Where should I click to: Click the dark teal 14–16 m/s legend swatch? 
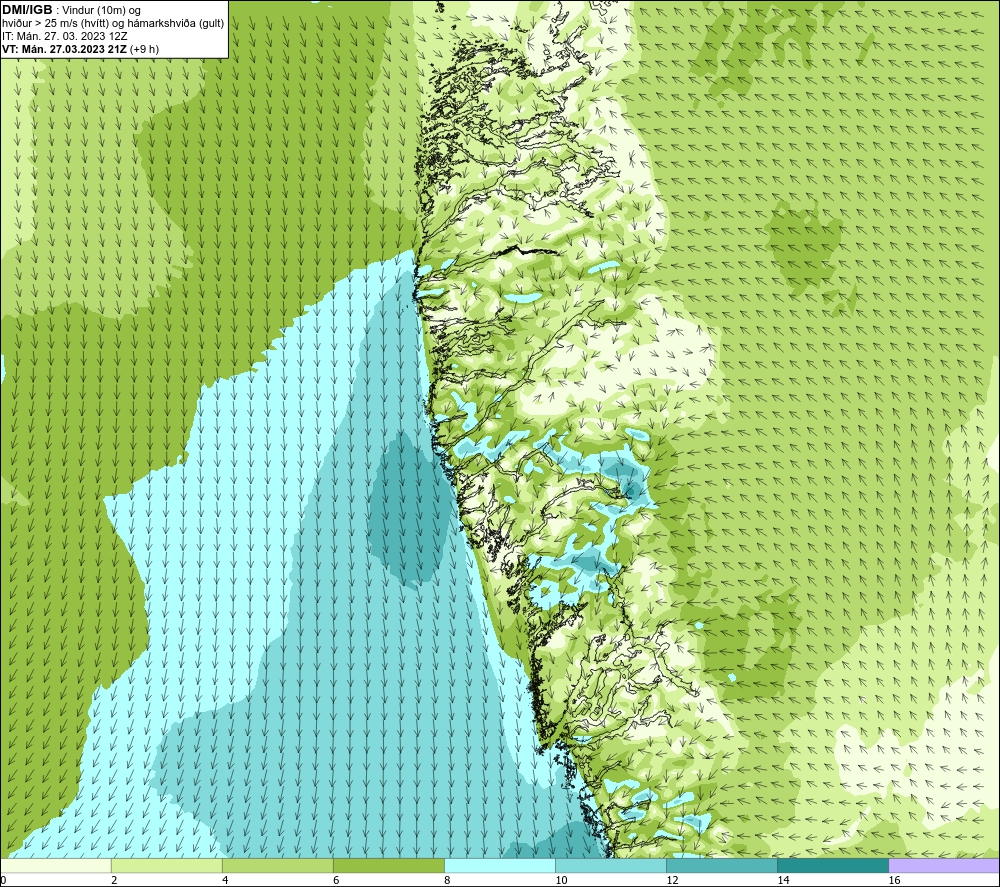(x=832, y=865)
